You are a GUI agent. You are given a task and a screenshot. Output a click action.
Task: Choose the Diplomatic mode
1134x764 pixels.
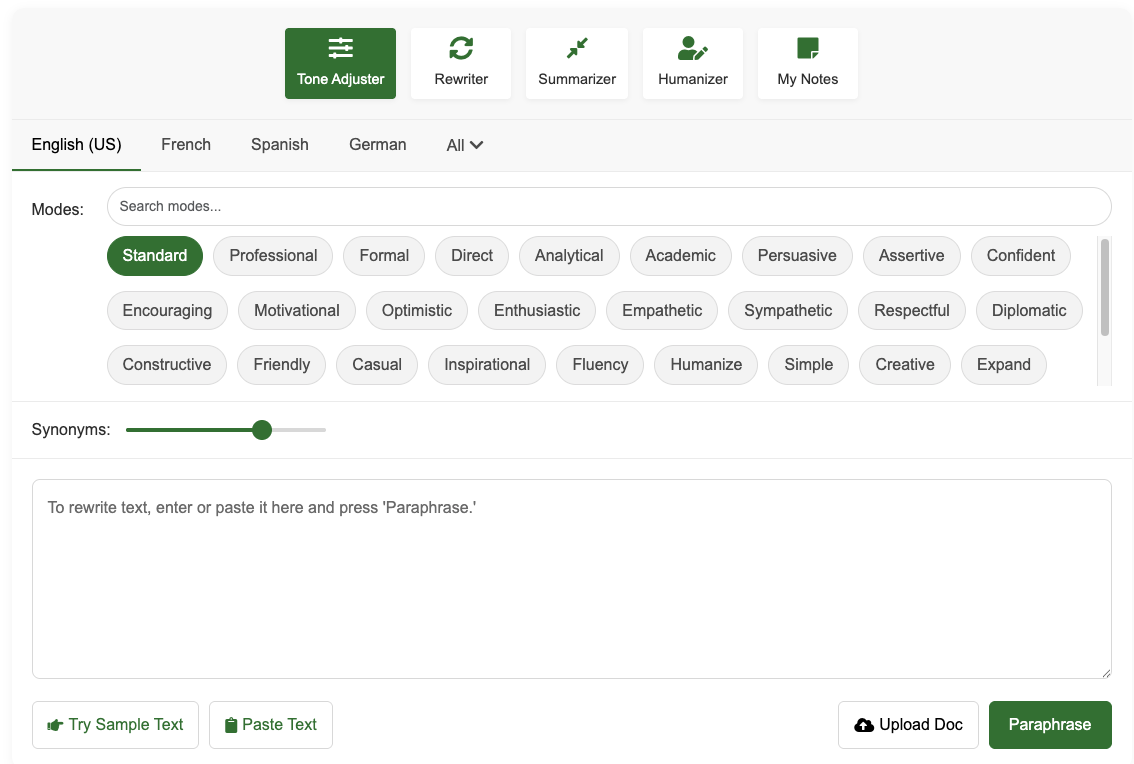[1028, 310]
